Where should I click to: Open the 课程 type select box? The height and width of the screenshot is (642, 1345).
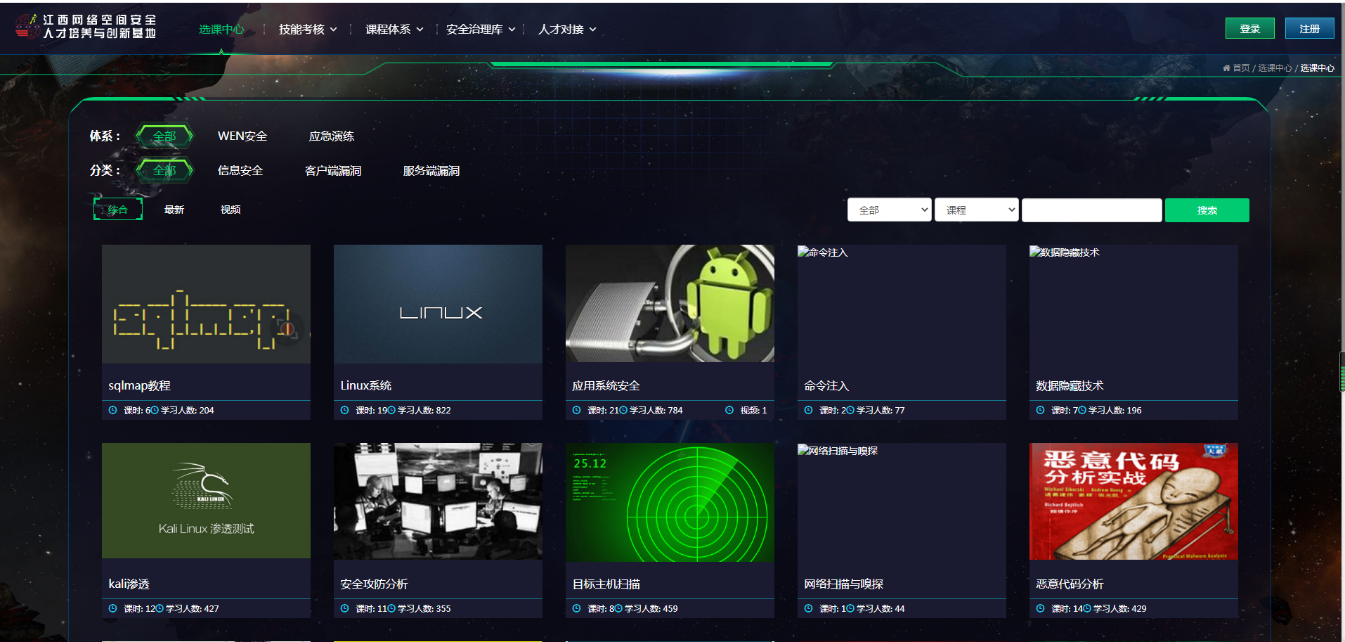tap(977, 210)
